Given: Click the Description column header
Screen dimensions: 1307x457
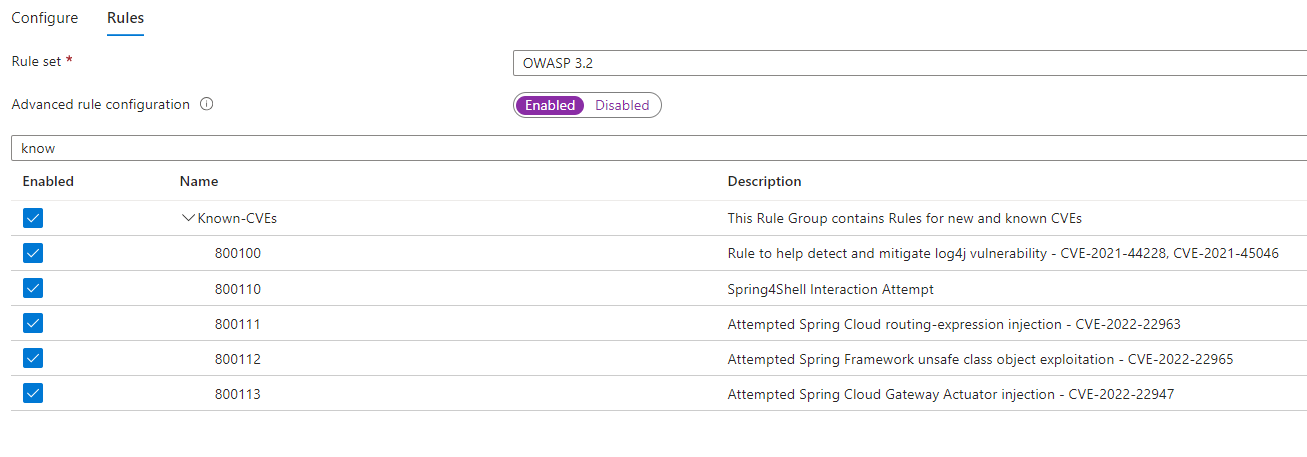Looking at the screenshot, I should tap(764, 182).
